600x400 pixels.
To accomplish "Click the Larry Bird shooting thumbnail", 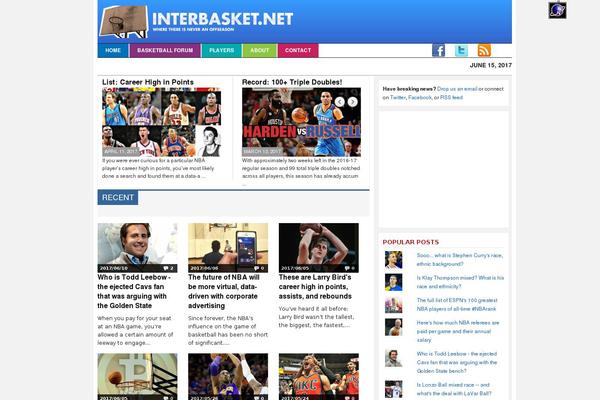I will (319, 248).
